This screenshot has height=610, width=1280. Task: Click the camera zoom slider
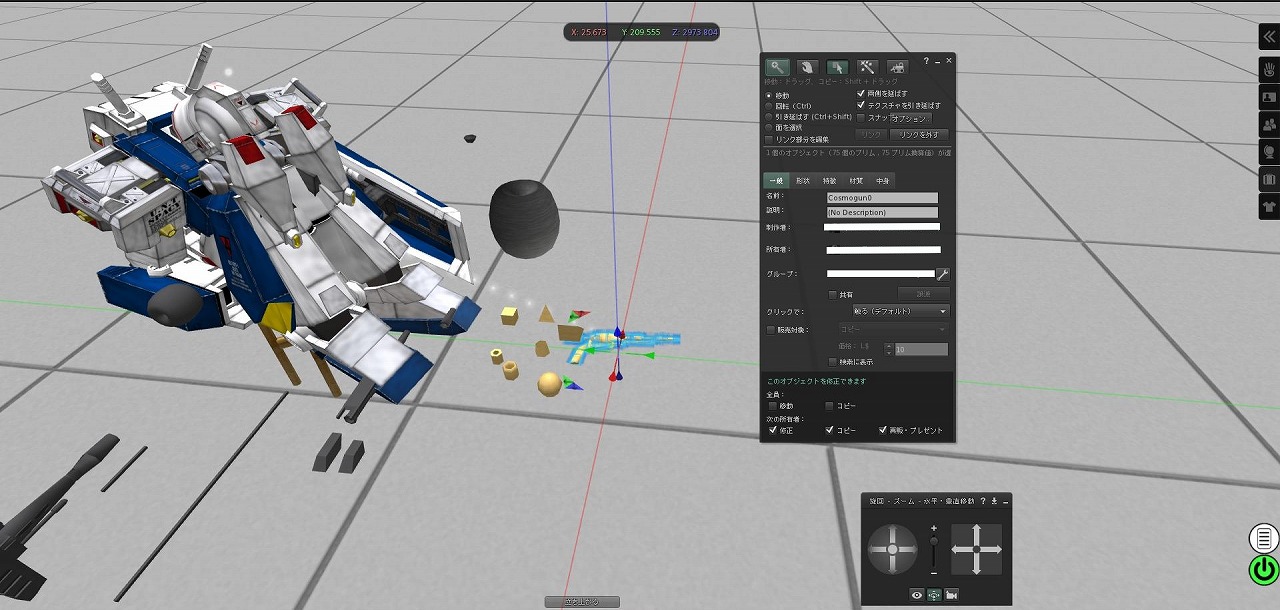[934, 550]
